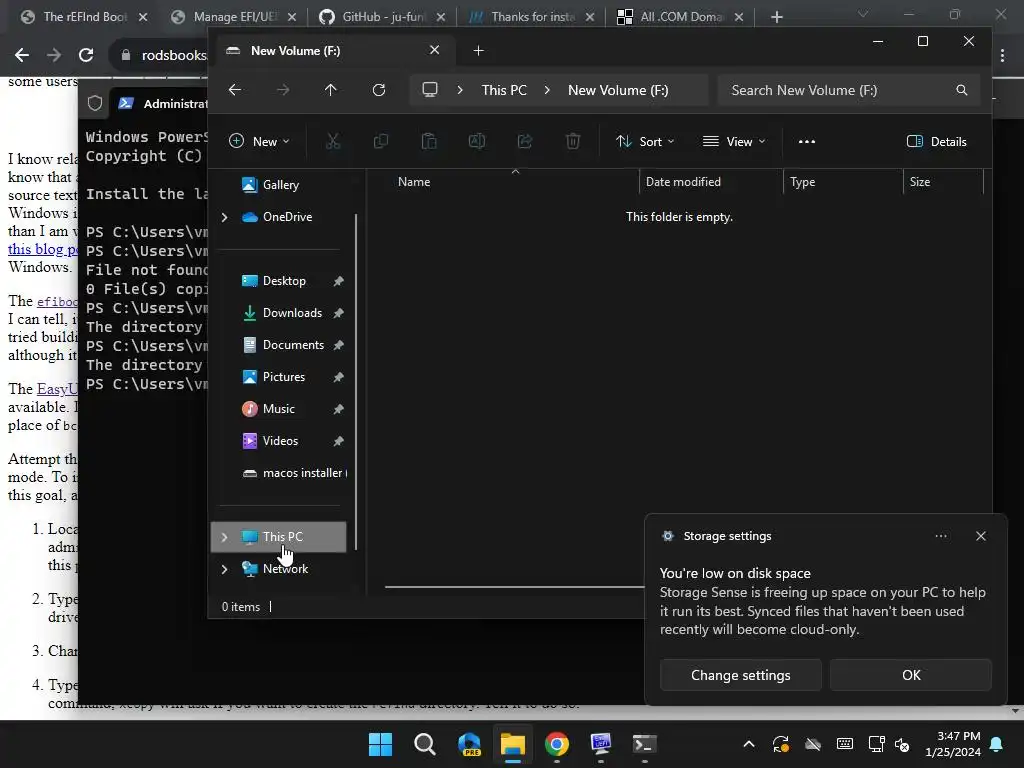Open Desktop in quick access
This screenshot has height=768, width=1024.
[x=284, y=281]
